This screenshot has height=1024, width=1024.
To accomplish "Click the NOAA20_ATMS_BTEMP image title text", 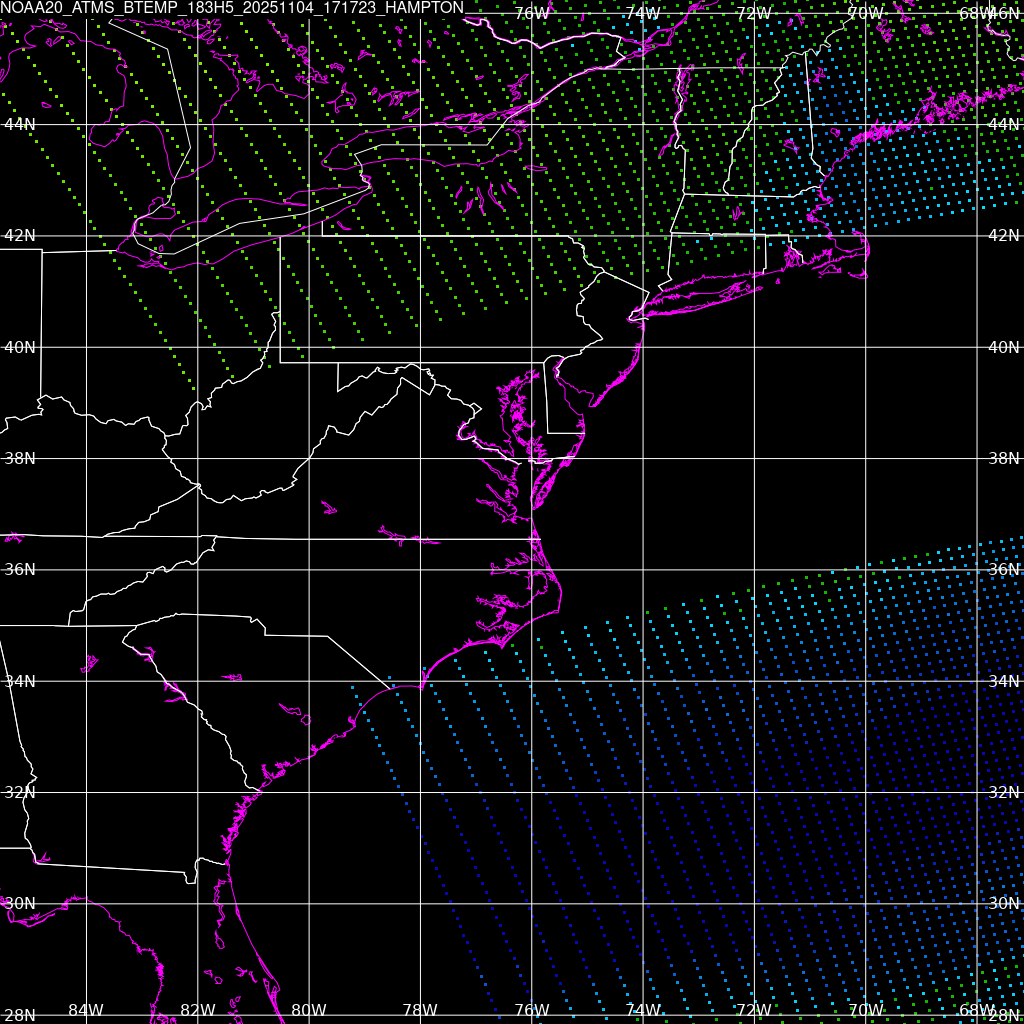I will point(232,8).
